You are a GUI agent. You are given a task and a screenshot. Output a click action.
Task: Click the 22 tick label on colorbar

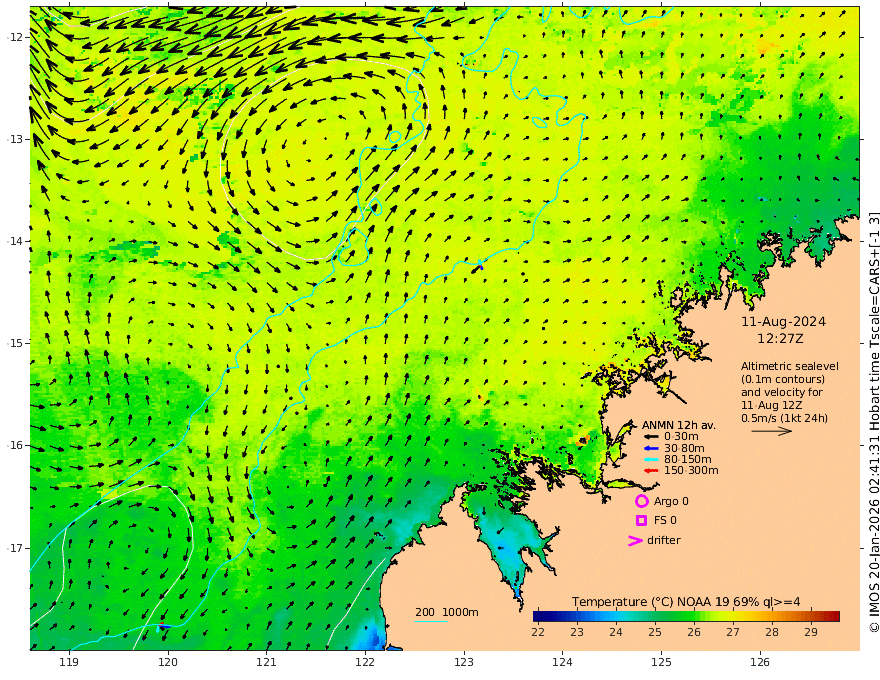538,632
